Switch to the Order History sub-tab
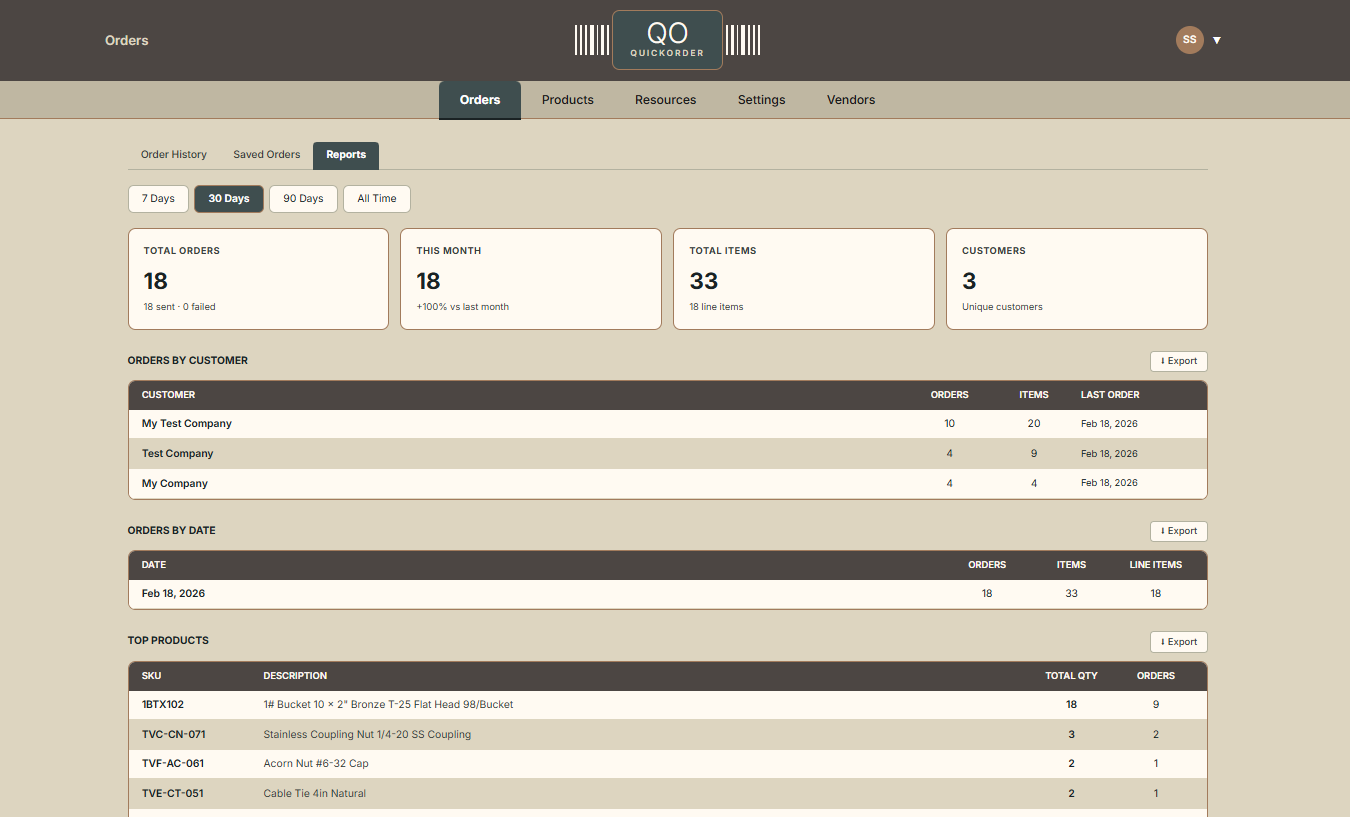The height and width of the screenshot is (817, 1350). point(174,155)
